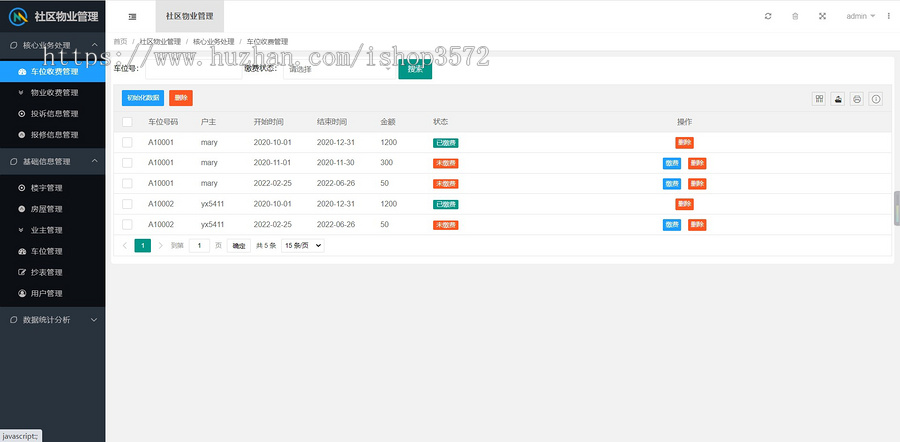Open the 缴费状态 select dropdown

click(x=340, y=69)
